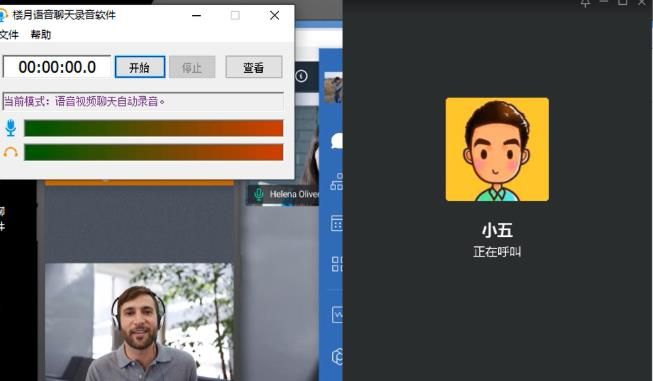Click the blue microphone icon
Screen dimensions: 653x381
pos(11,128)
